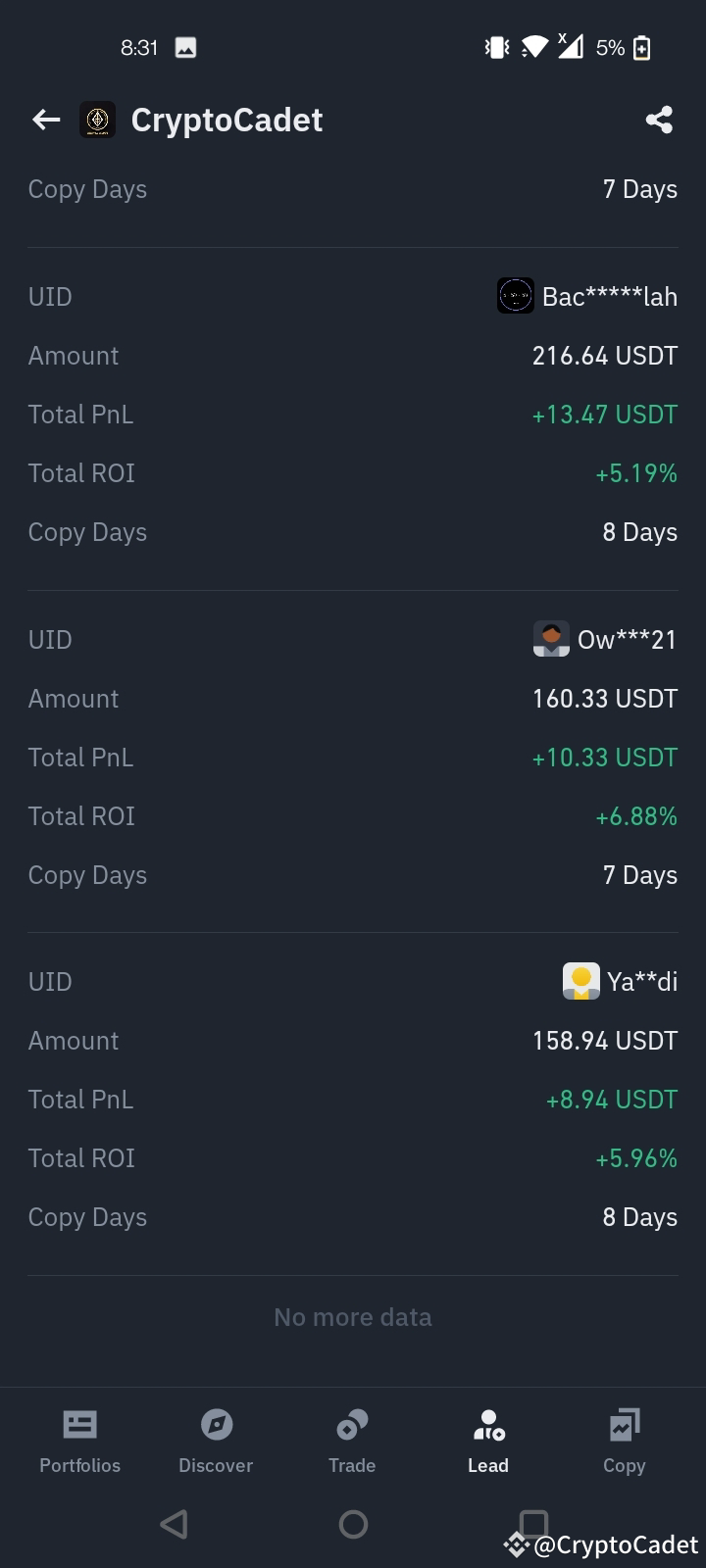Open the Discover compass icon

[216, 1424]
